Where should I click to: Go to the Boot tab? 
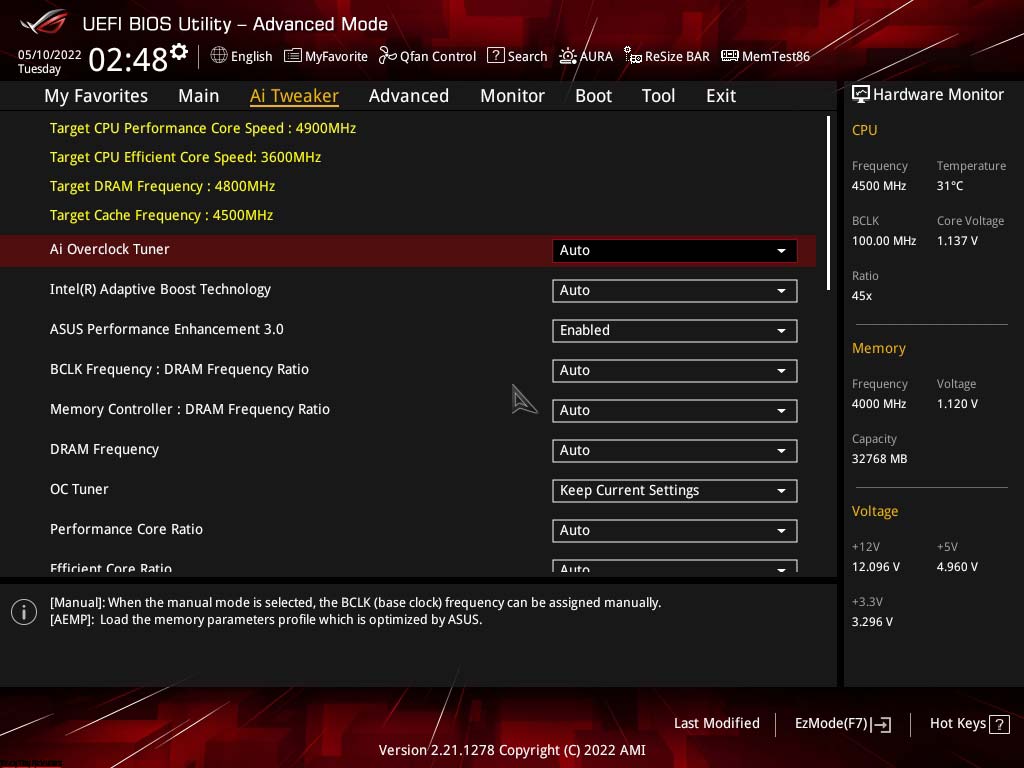[x=593, y=96]
